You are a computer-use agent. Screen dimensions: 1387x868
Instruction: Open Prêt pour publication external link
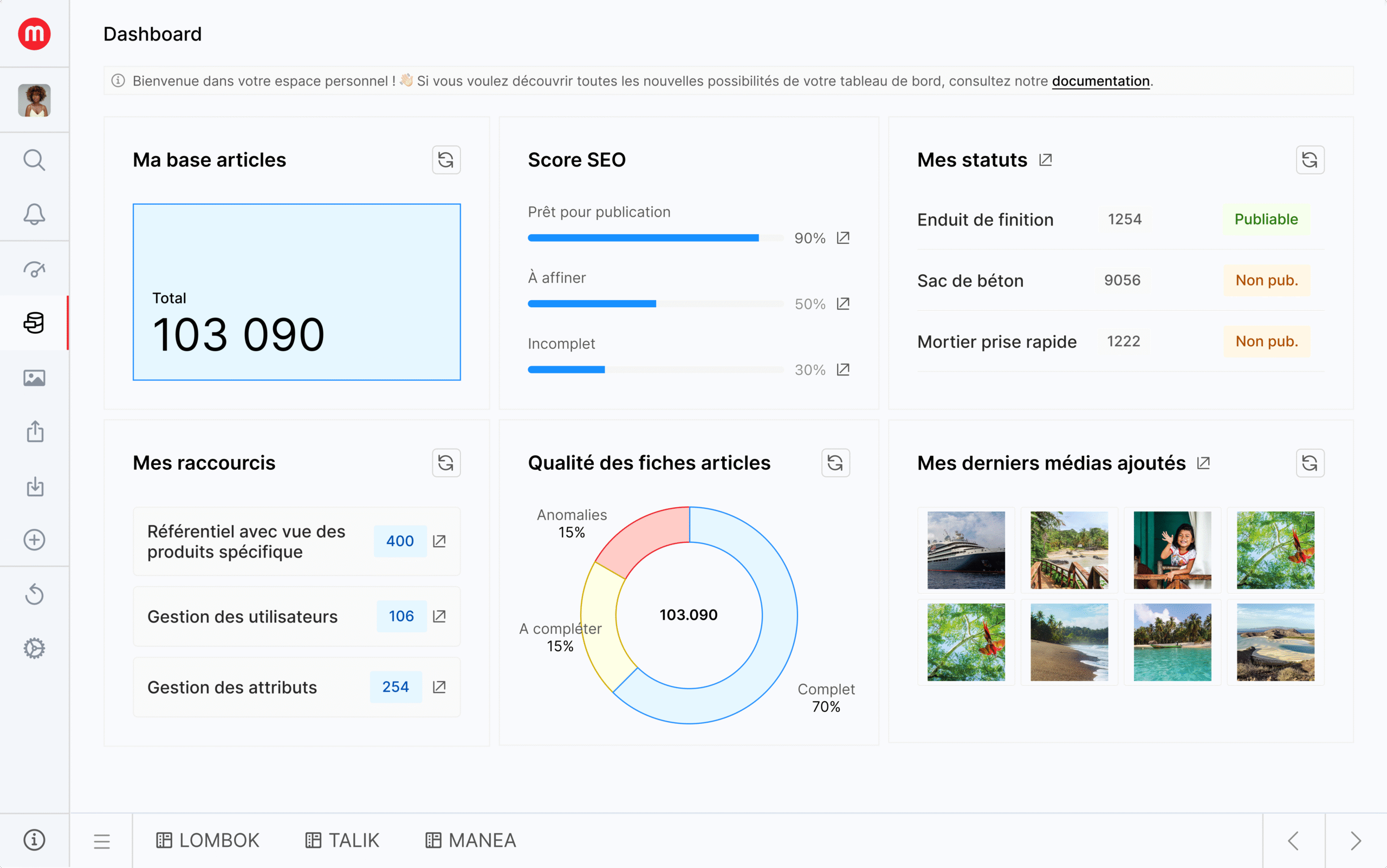[x=842, y=238]
